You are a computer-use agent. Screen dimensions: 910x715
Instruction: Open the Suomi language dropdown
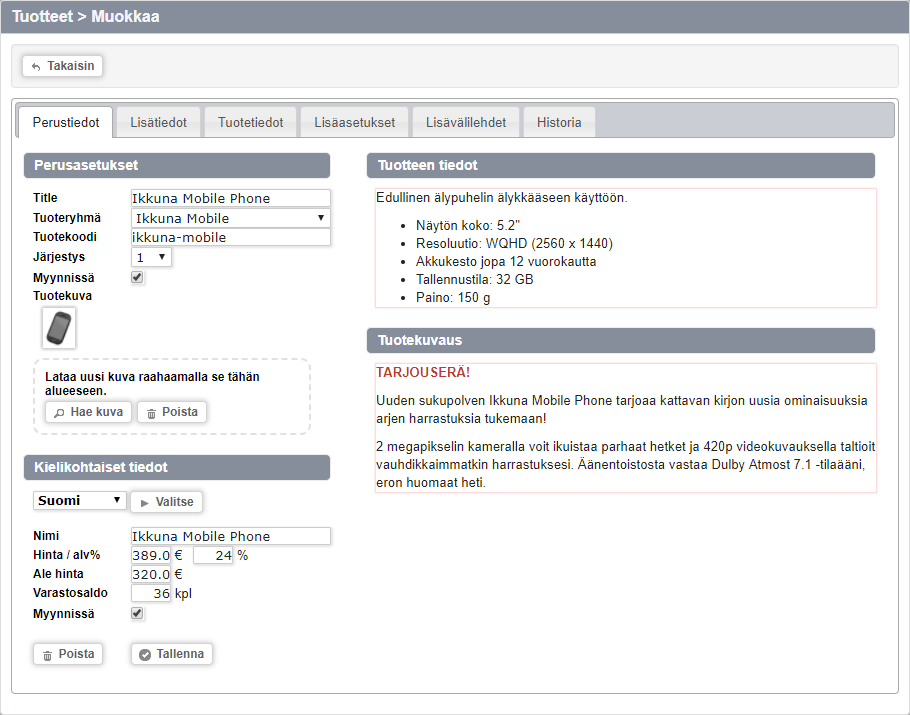tap(80, 501)
